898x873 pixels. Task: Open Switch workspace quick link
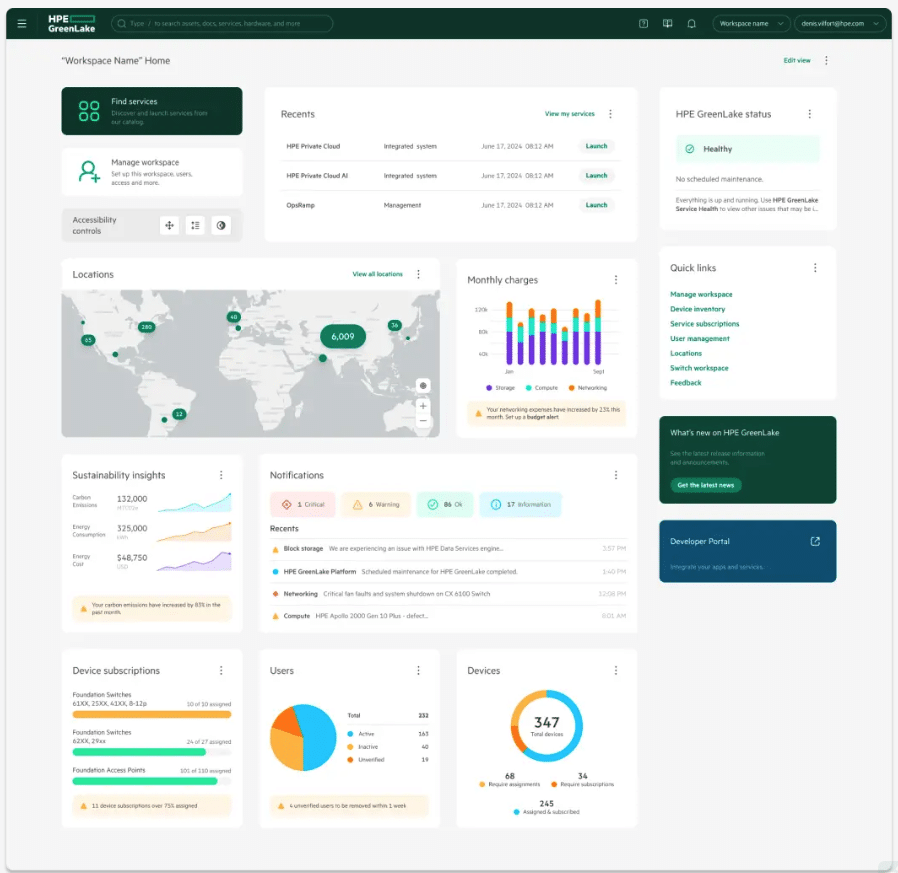tap(699, 368)
